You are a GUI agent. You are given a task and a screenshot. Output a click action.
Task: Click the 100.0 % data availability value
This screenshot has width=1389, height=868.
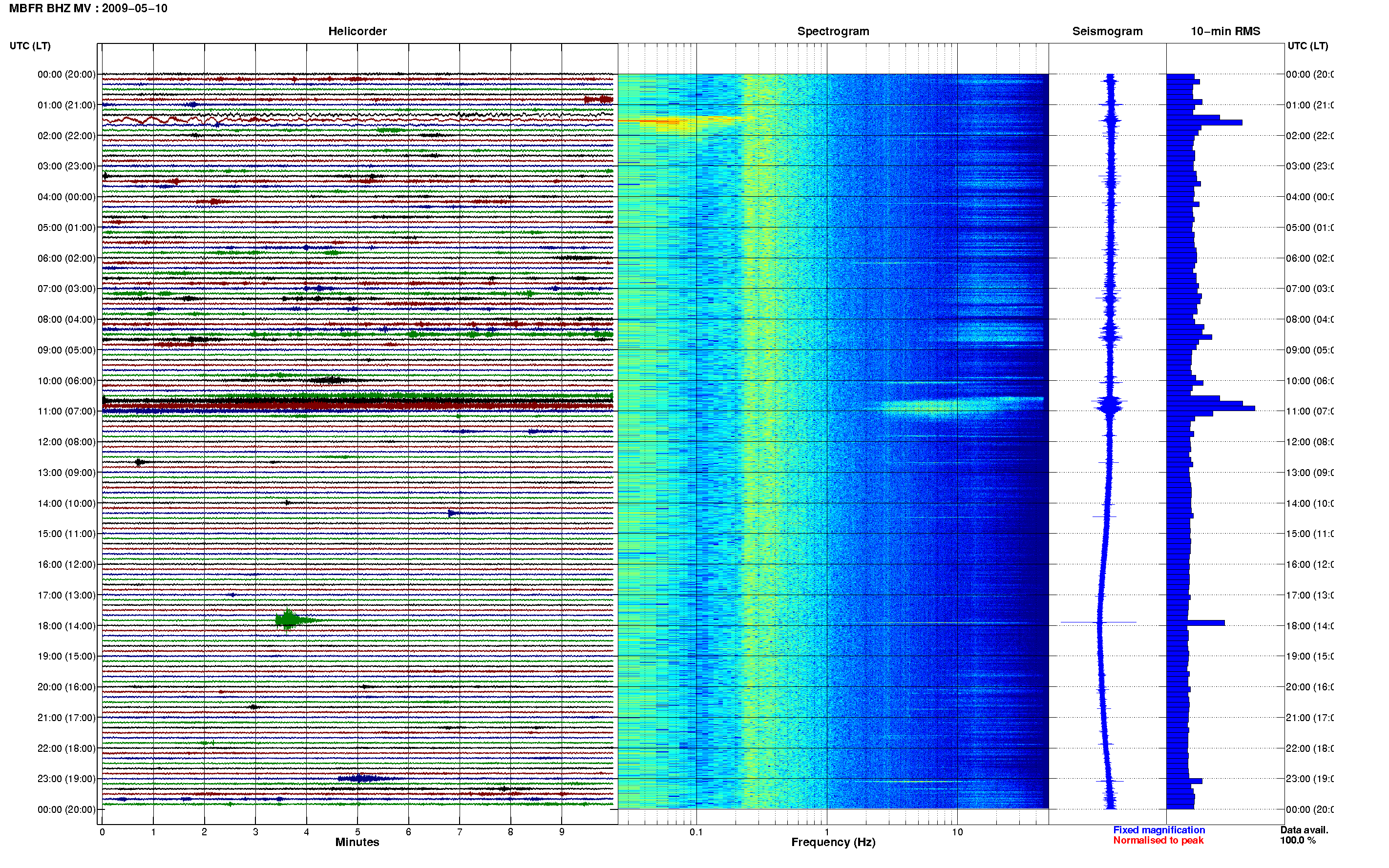point(1297,840)
